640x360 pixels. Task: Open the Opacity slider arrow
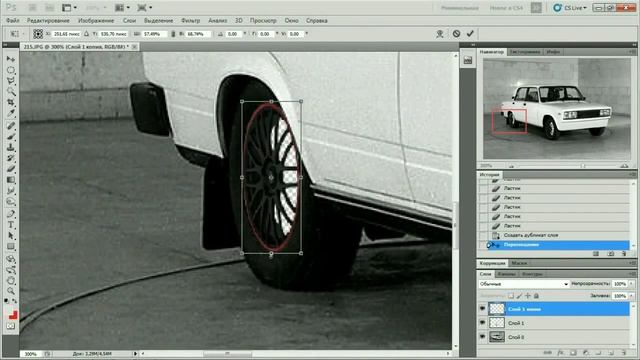[x=632, y=284]
